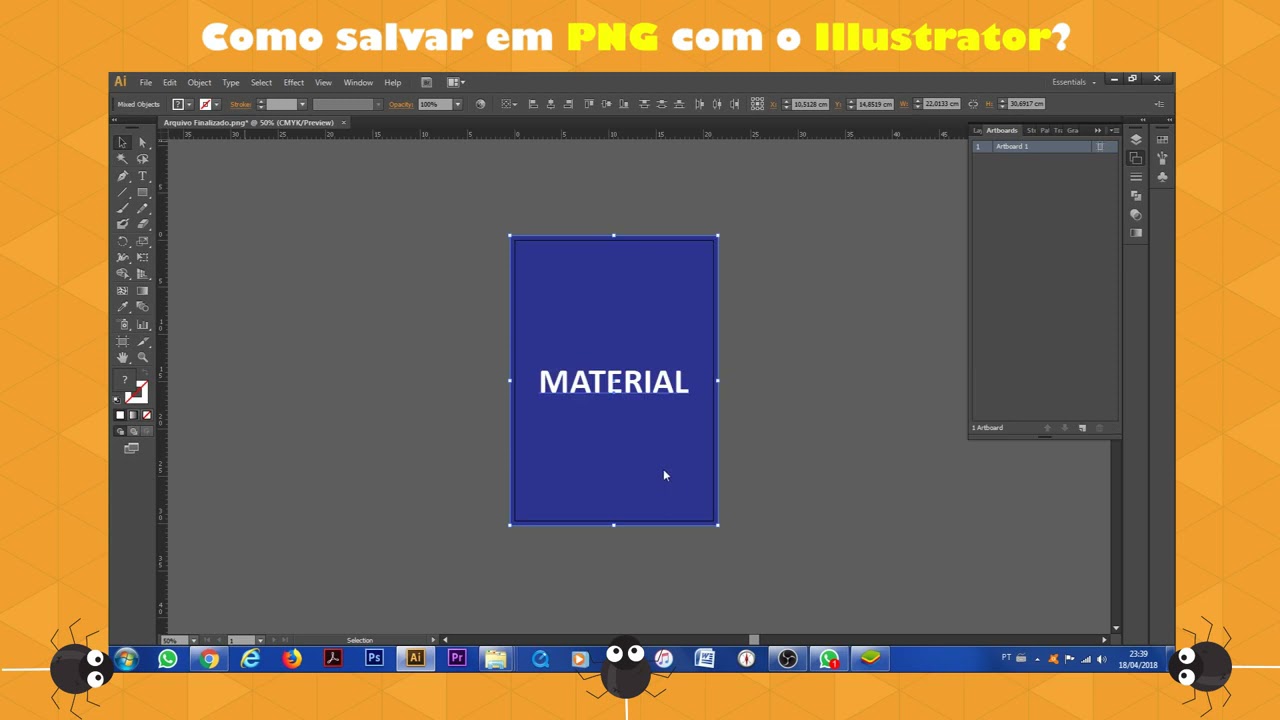Open the Effect menu

pyautogui.click(x=294, y=82)
